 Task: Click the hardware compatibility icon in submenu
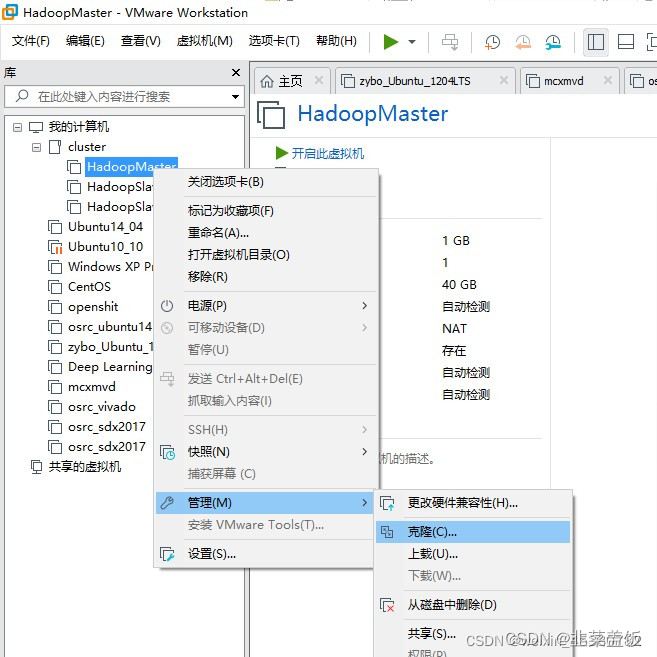387,503
